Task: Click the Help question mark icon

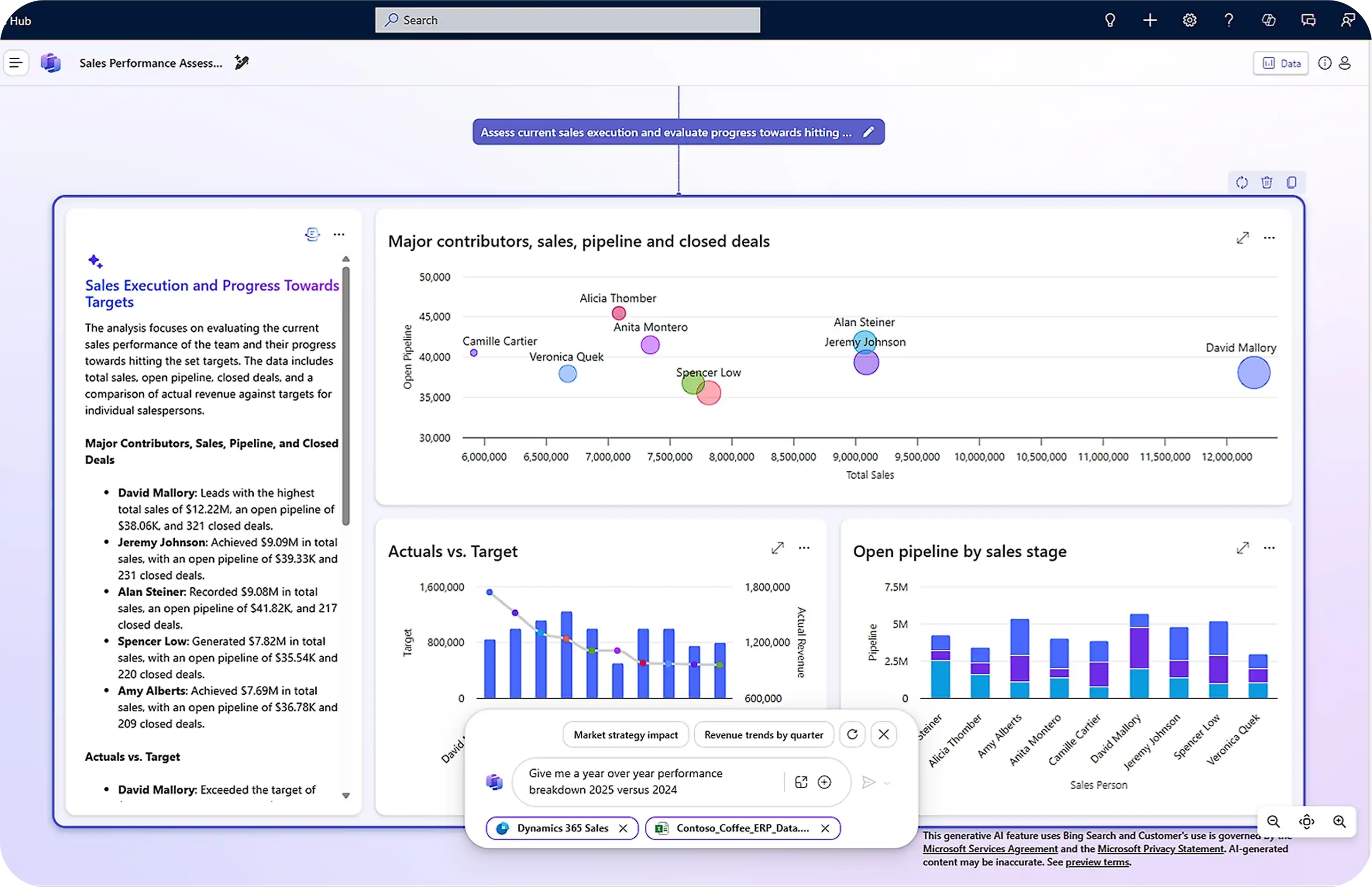Action: coord(1228,20)
